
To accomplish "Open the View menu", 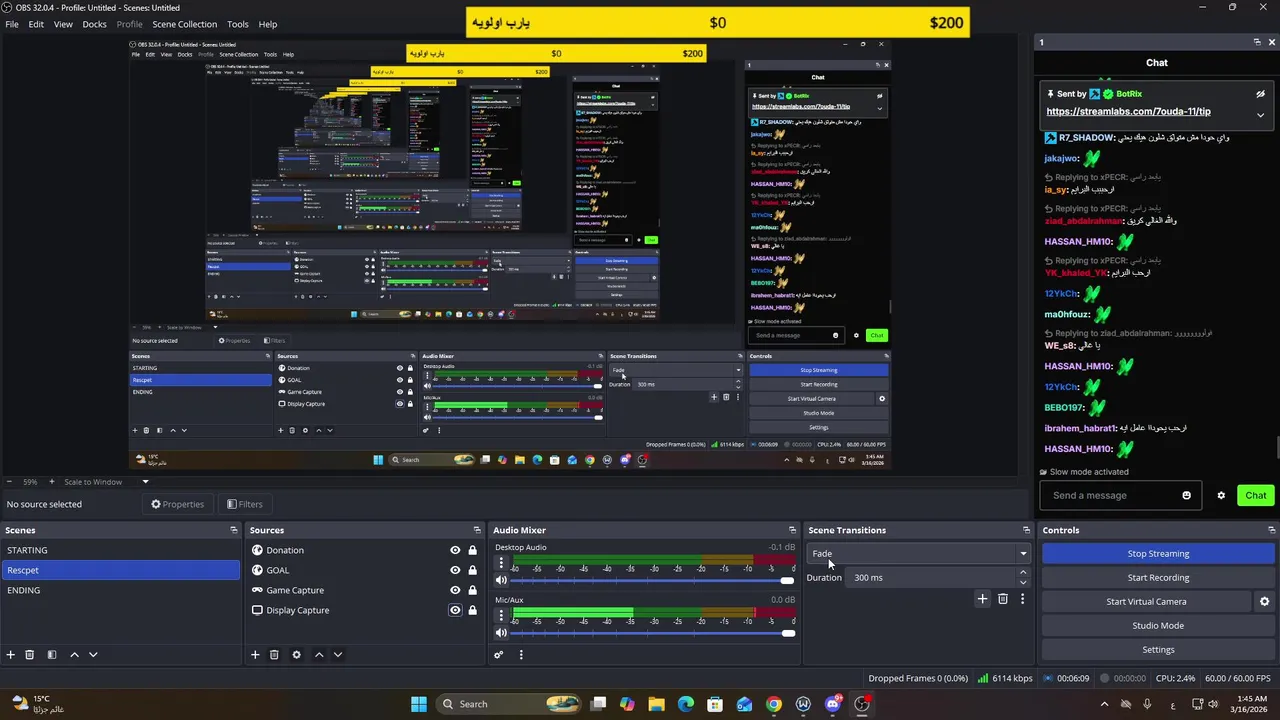I will (63, 24).
